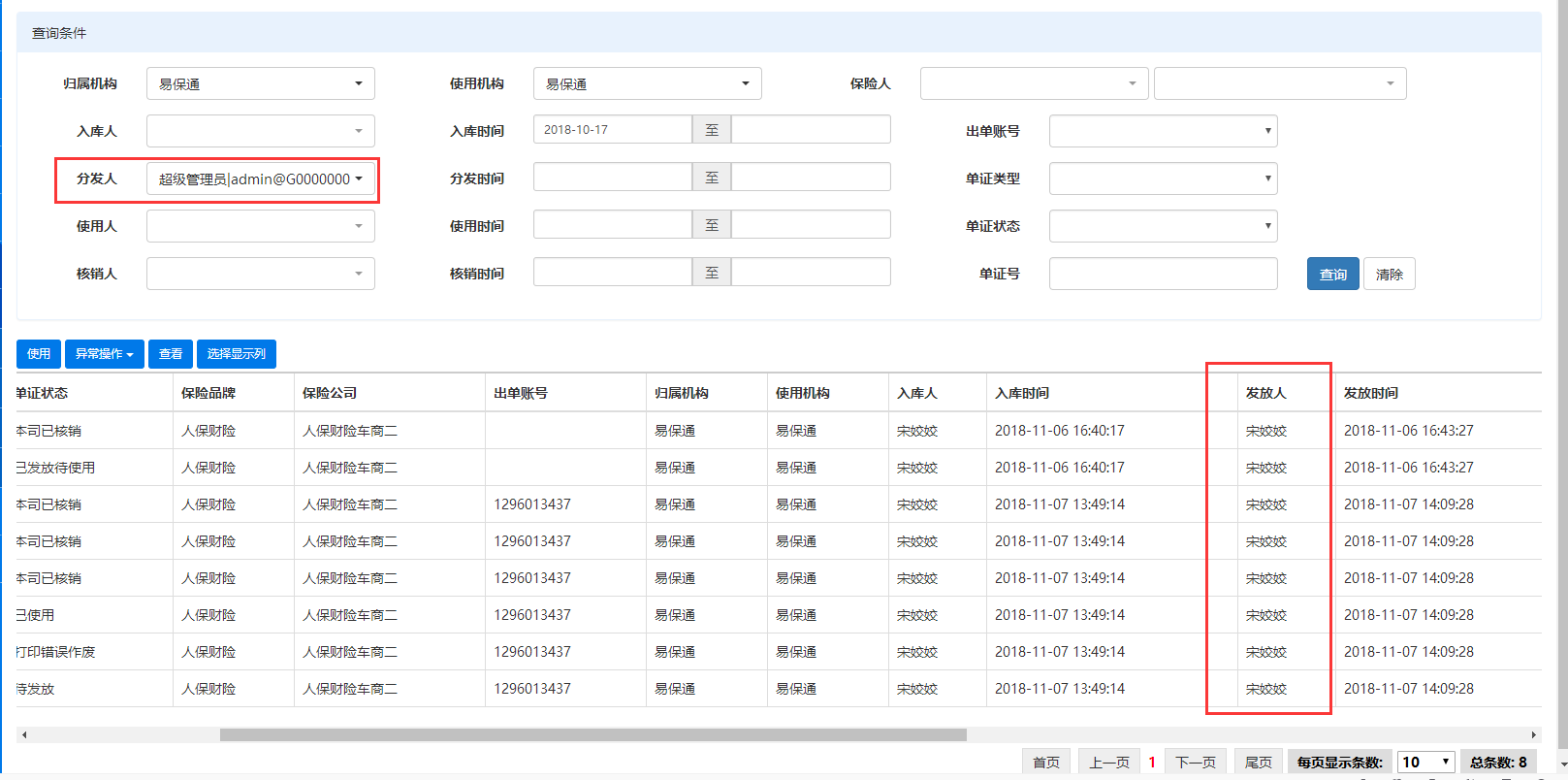Open the 归属机构 dropdown

[260, 83]
